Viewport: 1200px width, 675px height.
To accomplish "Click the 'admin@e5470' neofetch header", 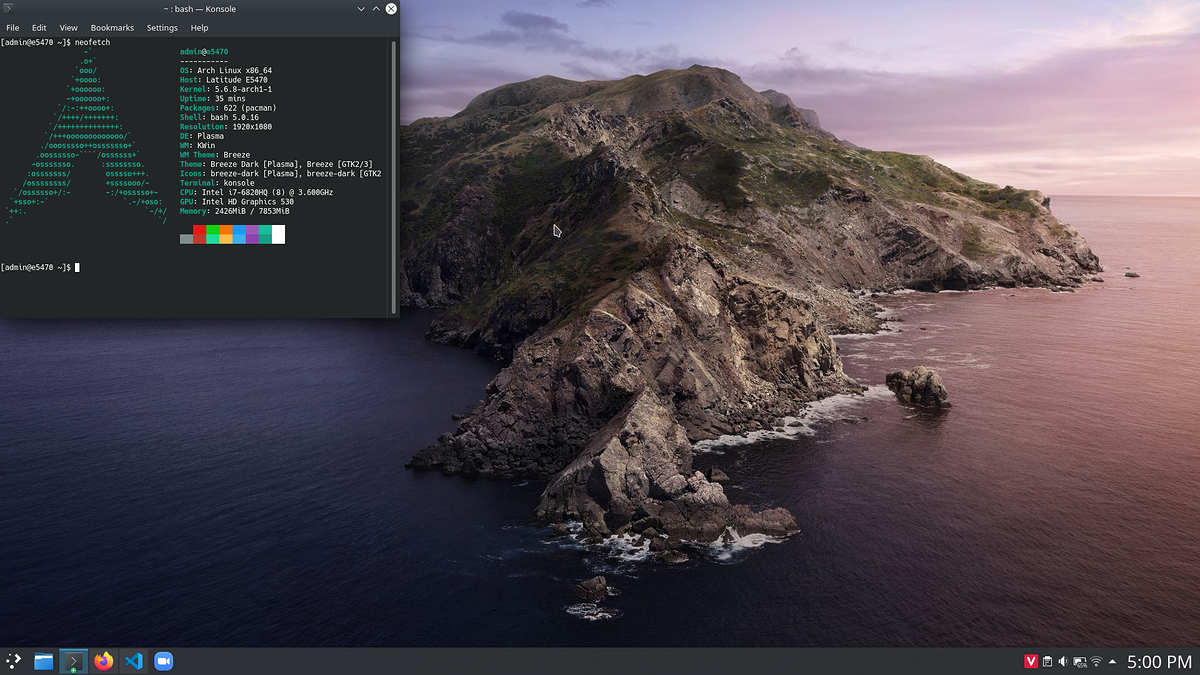I will pos(204,52).
